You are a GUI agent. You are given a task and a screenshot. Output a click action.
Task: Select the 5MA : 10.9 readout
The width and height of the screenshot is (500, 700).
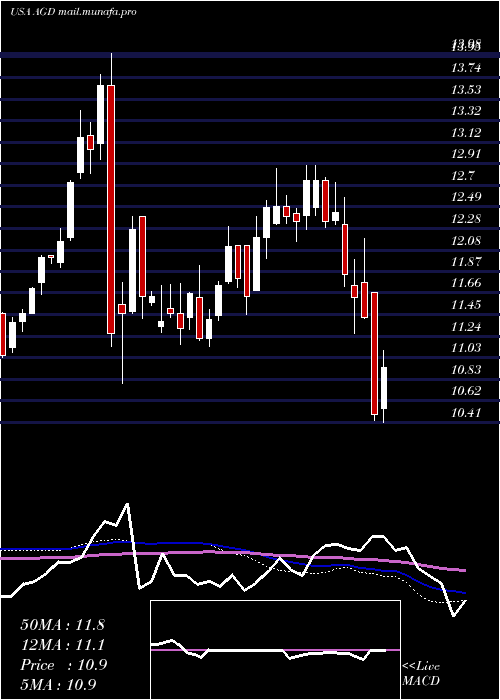click(x=58, y=685)
